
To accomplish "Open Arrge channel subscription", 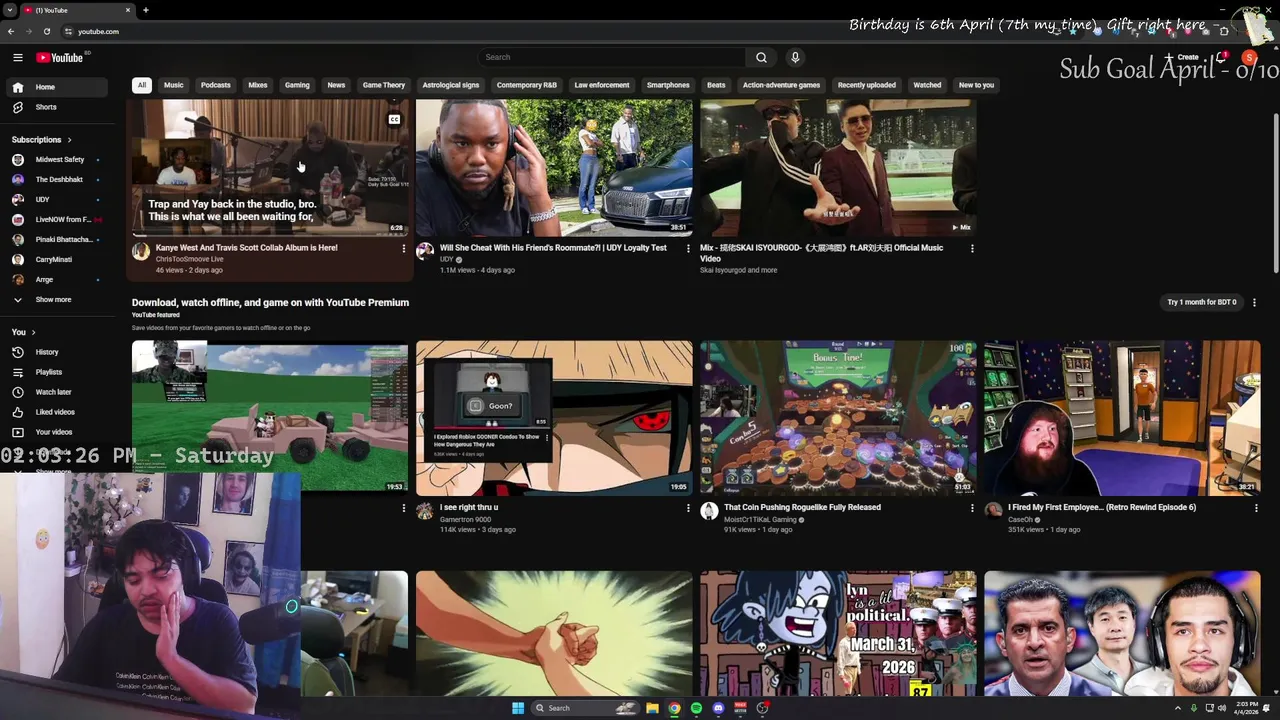I will pos(57,279).
